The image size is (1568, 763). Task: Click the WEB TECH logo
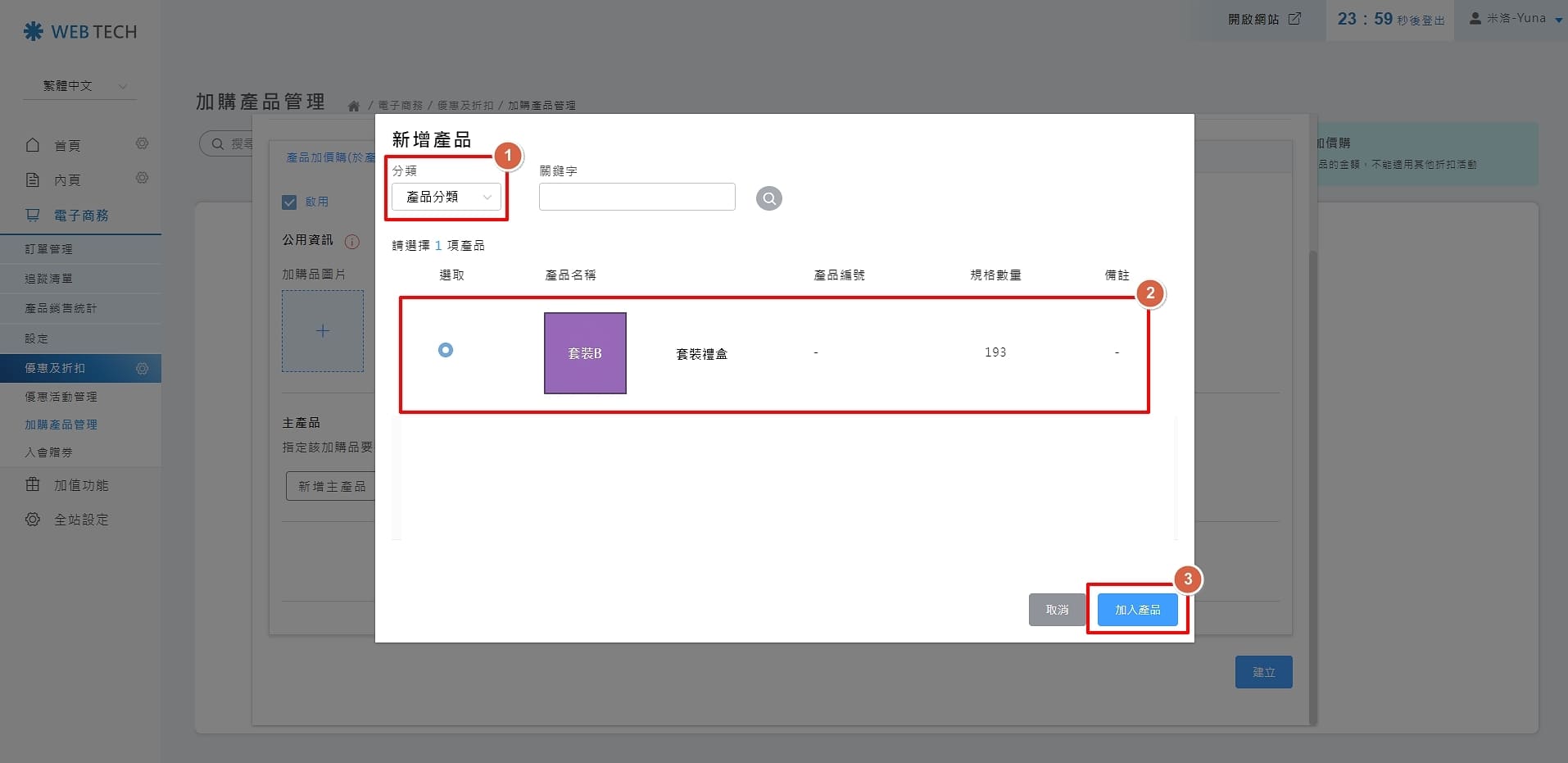click(80, 32)
